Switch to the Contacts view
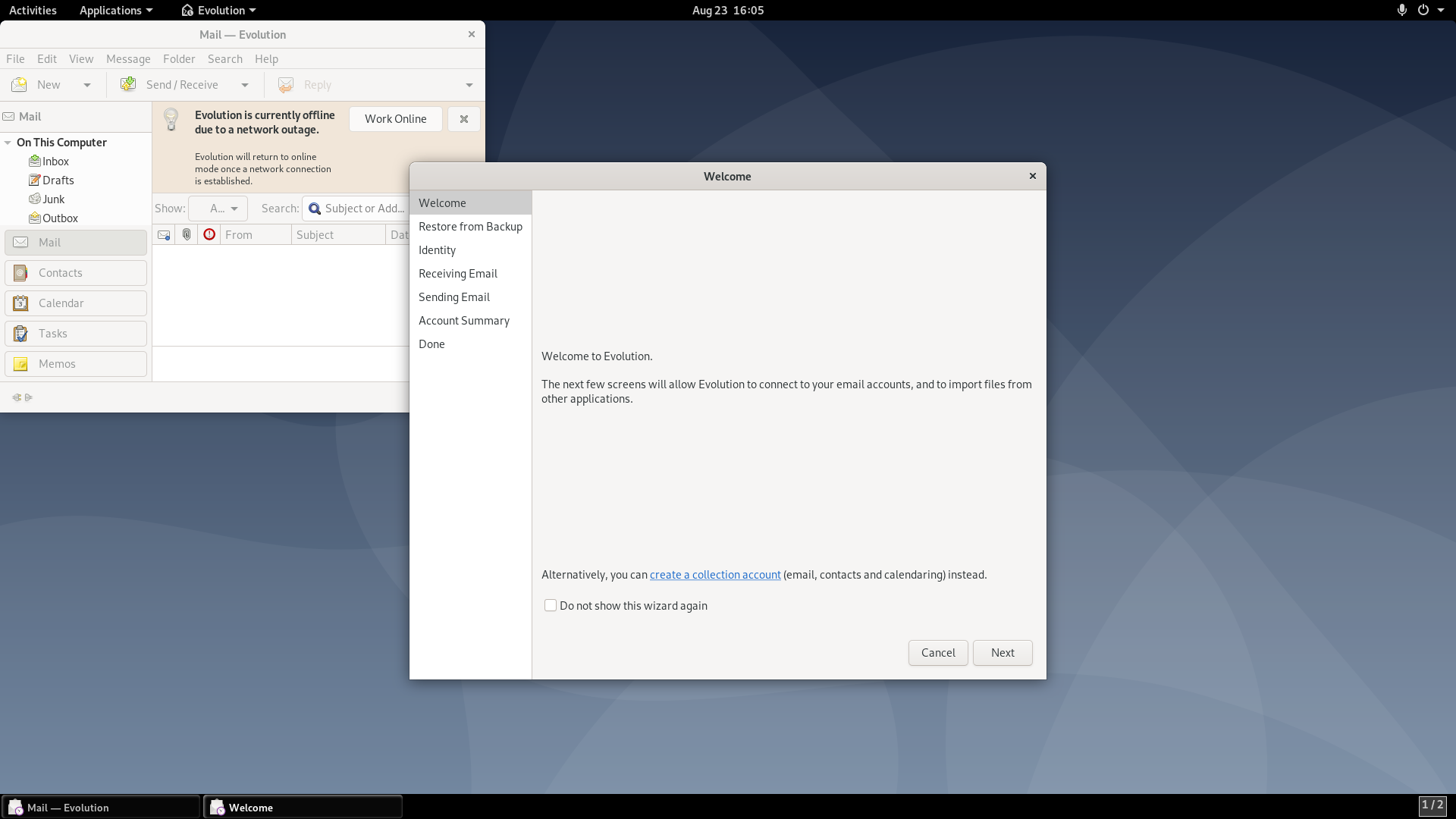Viewport: 1456px width, 819px height. coord(76,273)
